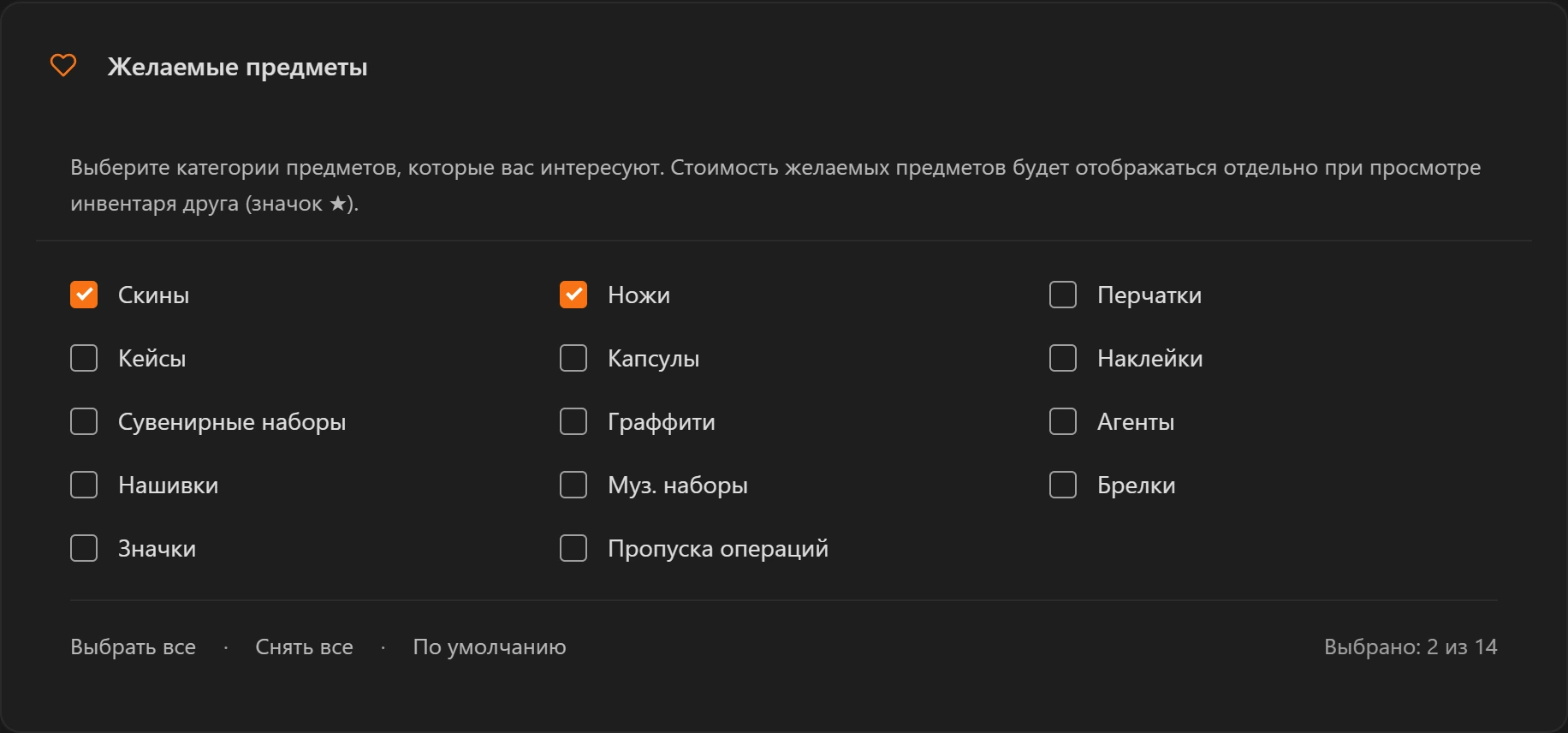Select the Наклейки checkbox
The width and height of the screenshot is (1568, 733).
coord(1063,358)
